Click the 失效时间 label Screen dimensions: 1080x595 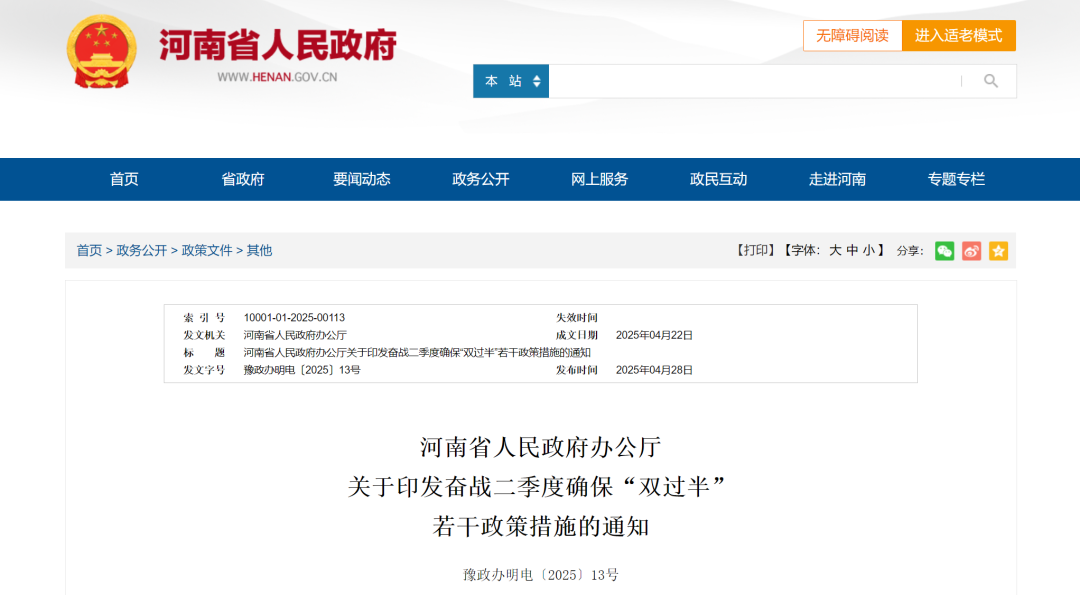pos(577,317)
